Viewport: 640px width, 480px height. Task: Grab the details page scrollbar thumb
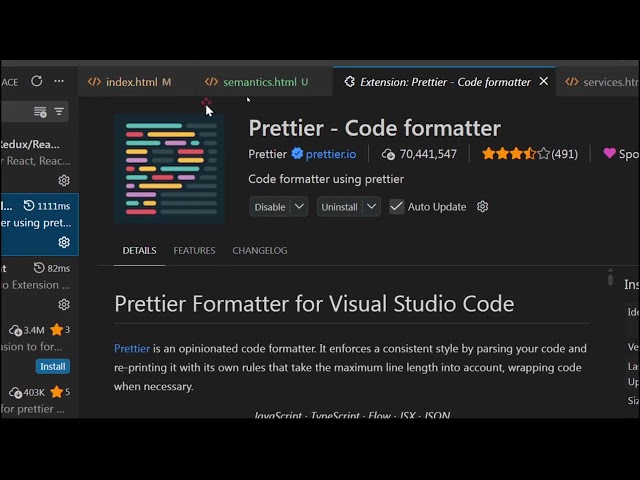(610, 279)
